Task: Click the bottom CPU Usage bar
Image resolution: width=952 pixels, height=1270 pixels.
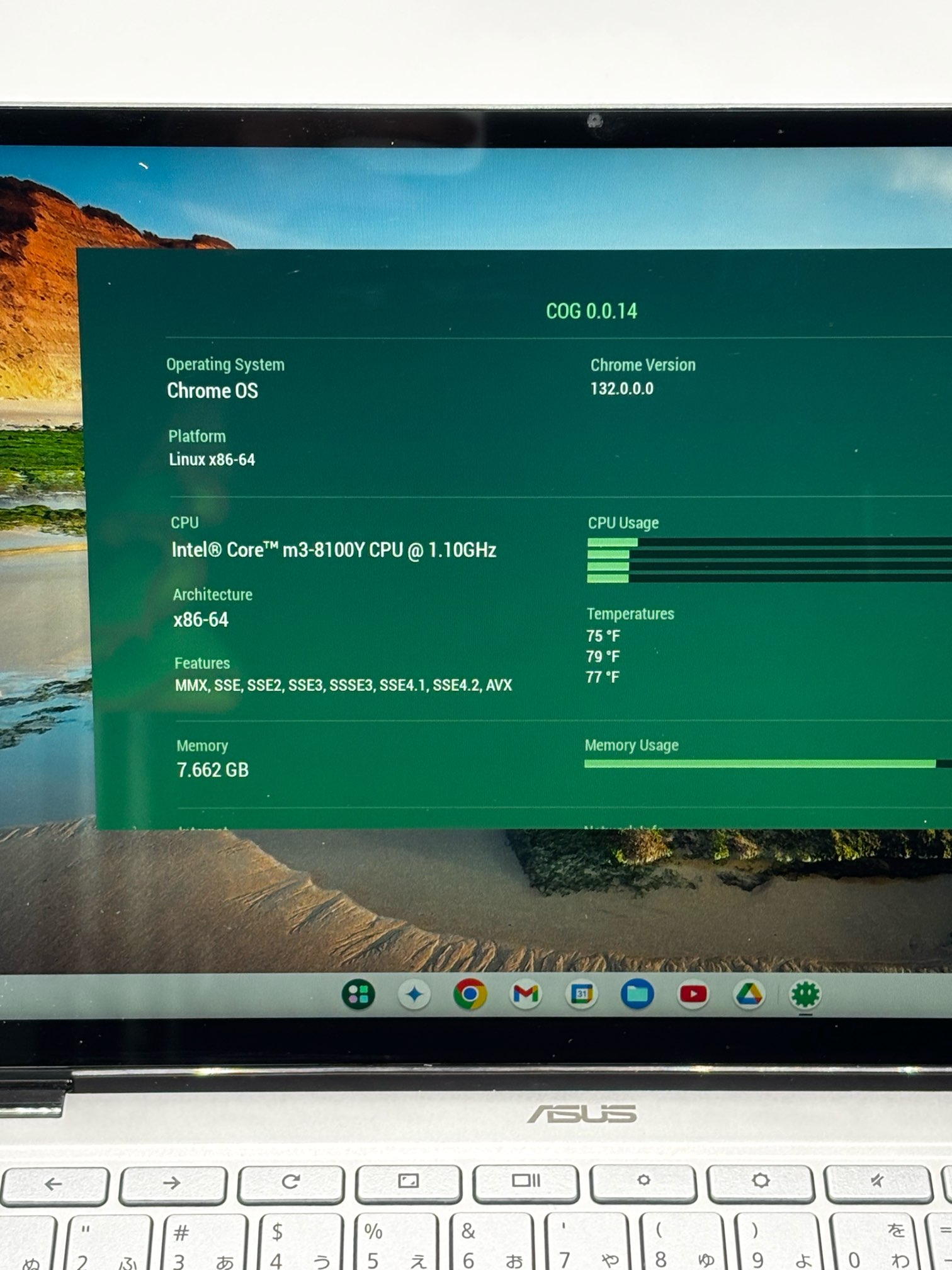Action: click(x=769, y=578)
